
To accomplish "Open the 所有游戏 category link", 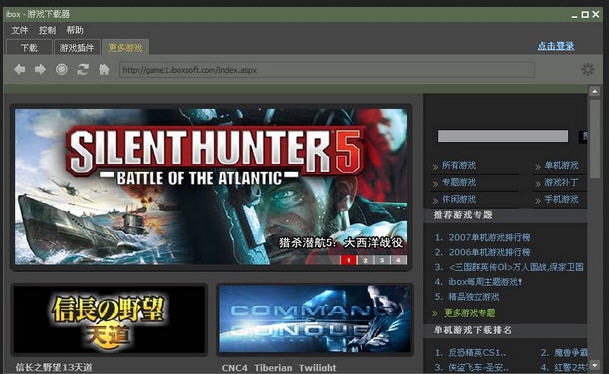I will pyautogui.click(x=459, y=165).
